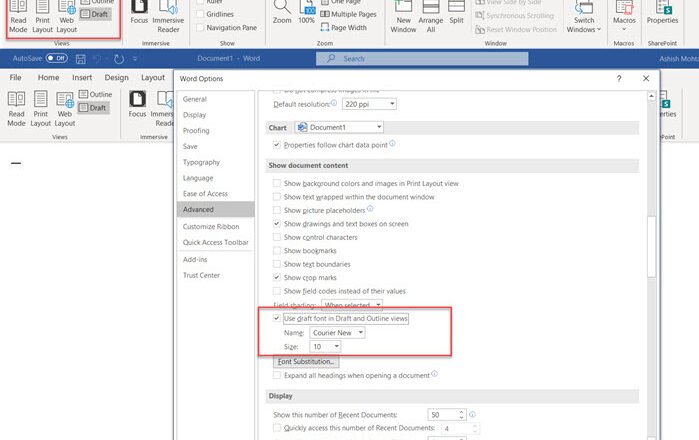Click Focus in the ribbon under the Design tab
The height and width of the screenshot is (440, 699).
(x=137, y=105)
